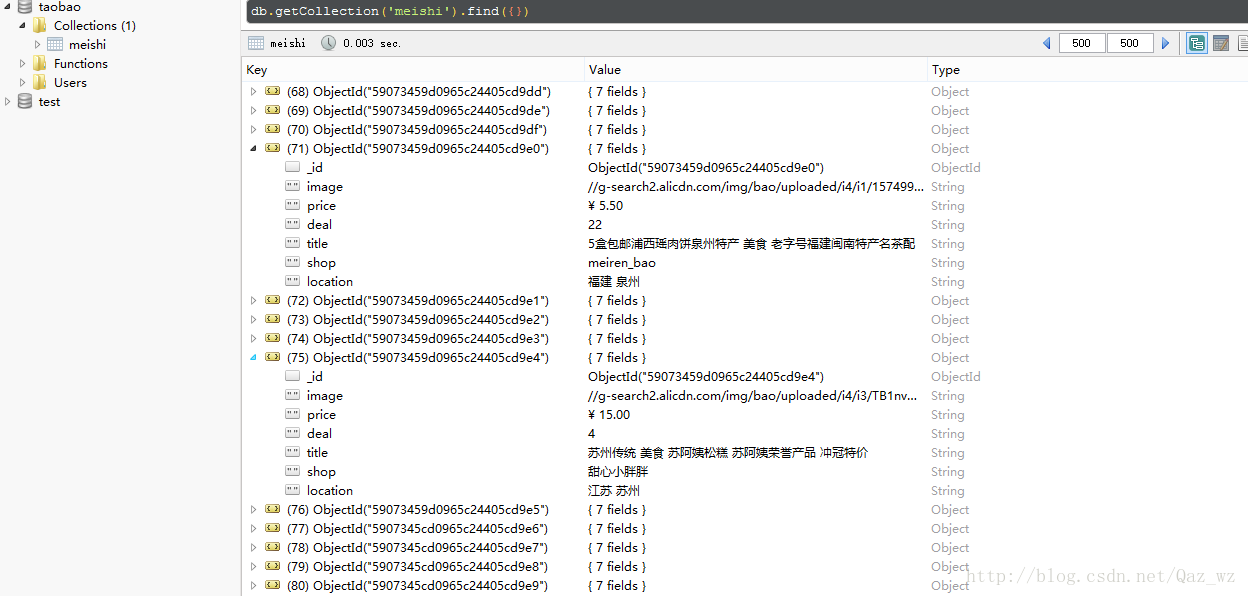This screenshot has width=1248, height=596.
Task: Select the value ¥ 5.50
Action: (x=605, y=205)
